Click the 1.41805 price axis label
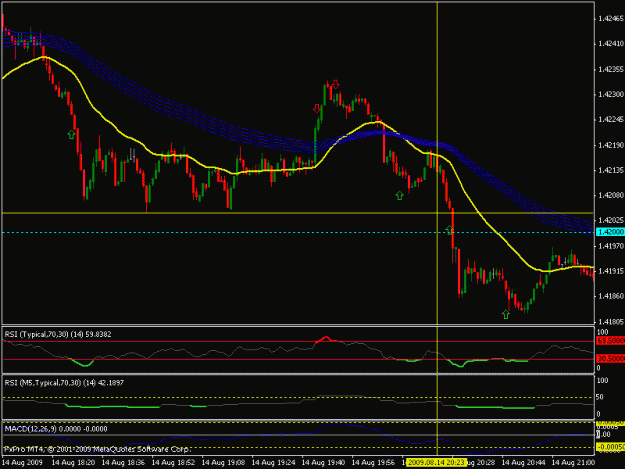 pyautogui.click(x=611, y=321)
